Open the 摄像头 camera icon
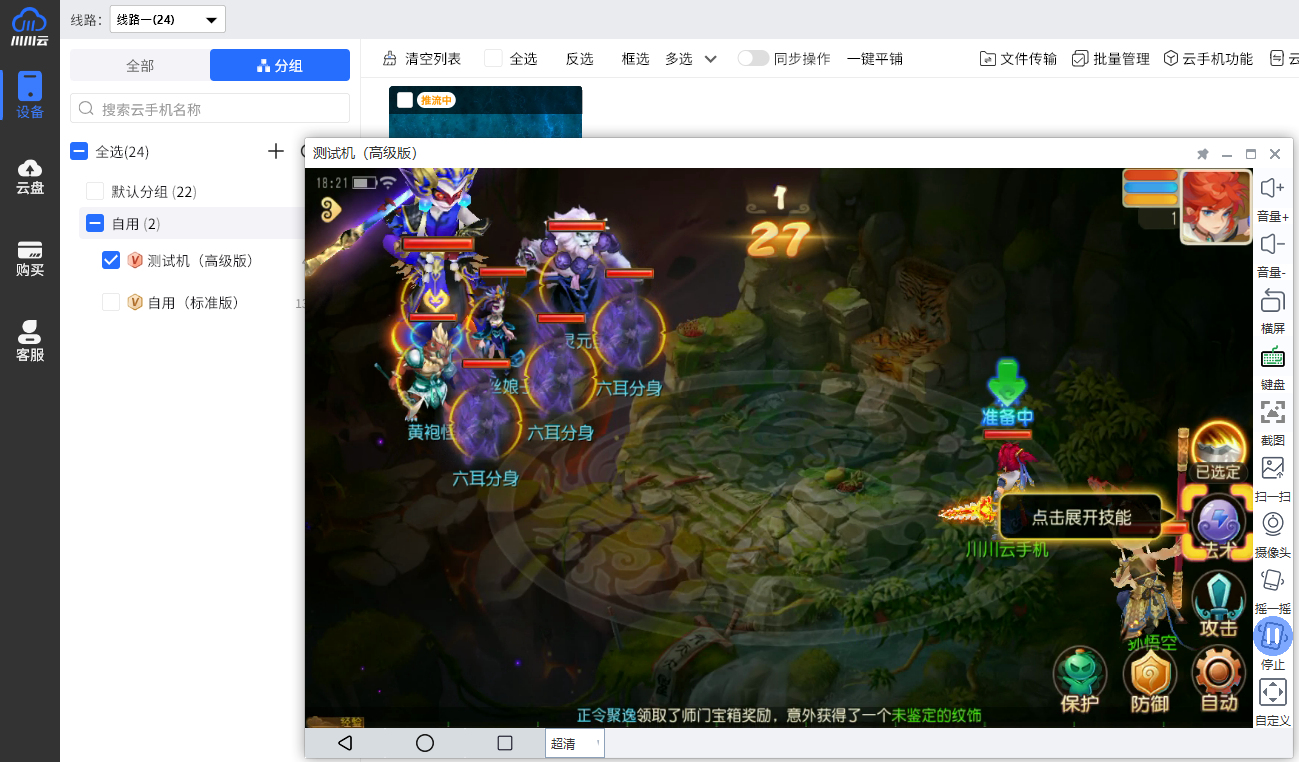 [x=1272, y=524]
